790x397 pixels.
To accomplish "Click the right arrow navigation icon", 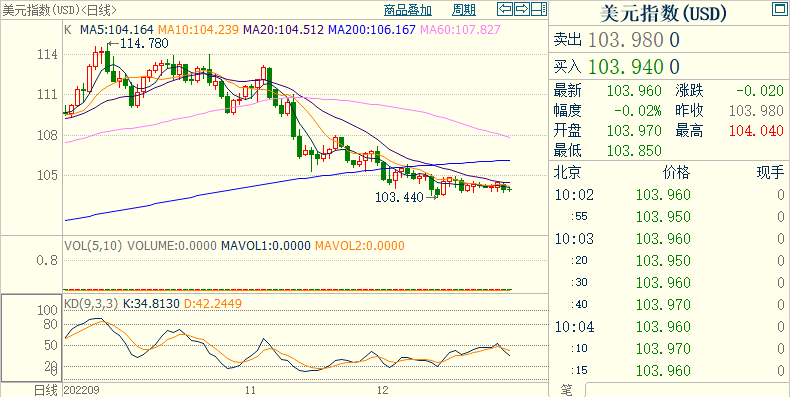I will (522, 9).
